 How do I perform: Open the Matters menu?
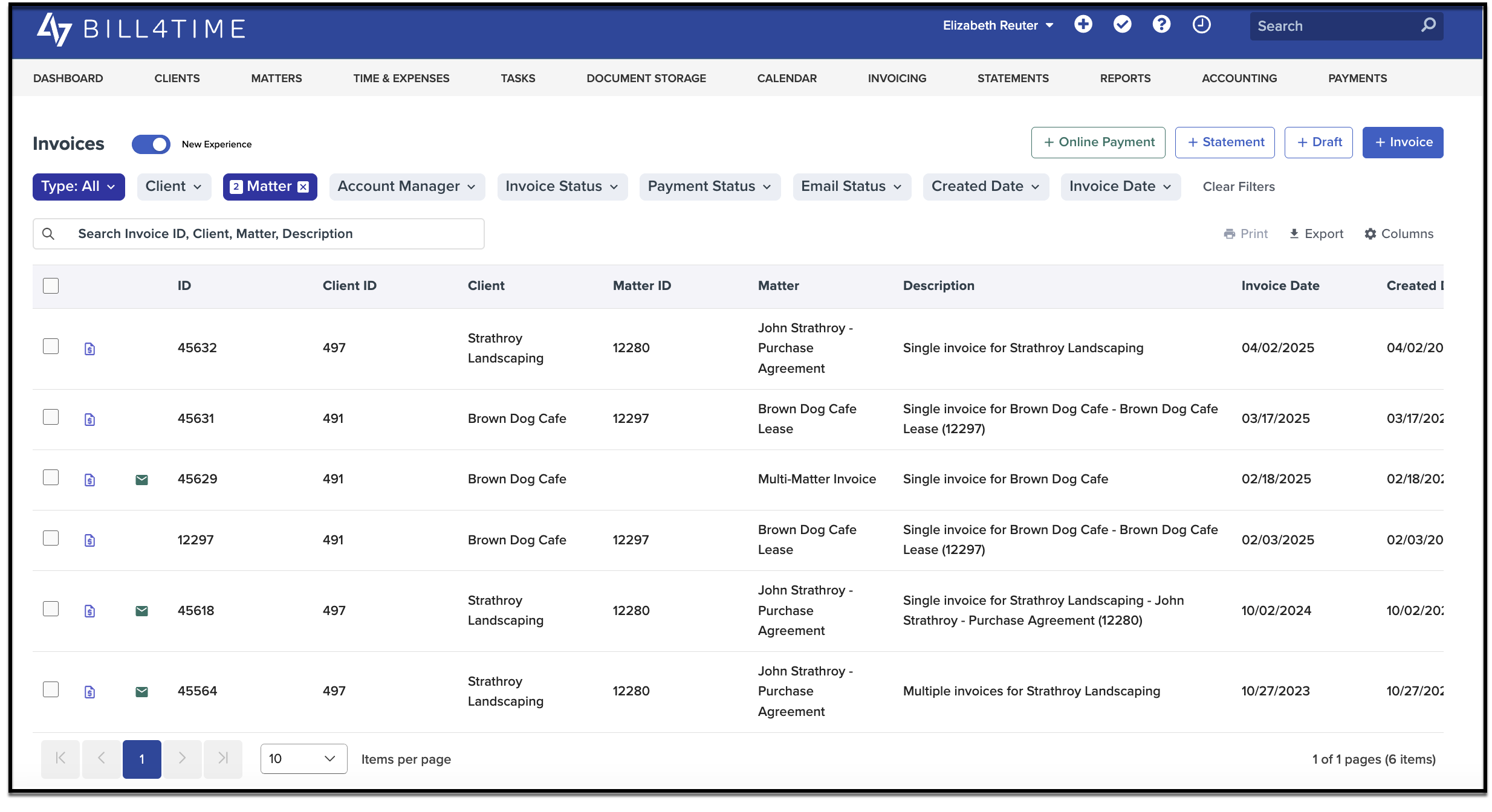pos(276,78)
